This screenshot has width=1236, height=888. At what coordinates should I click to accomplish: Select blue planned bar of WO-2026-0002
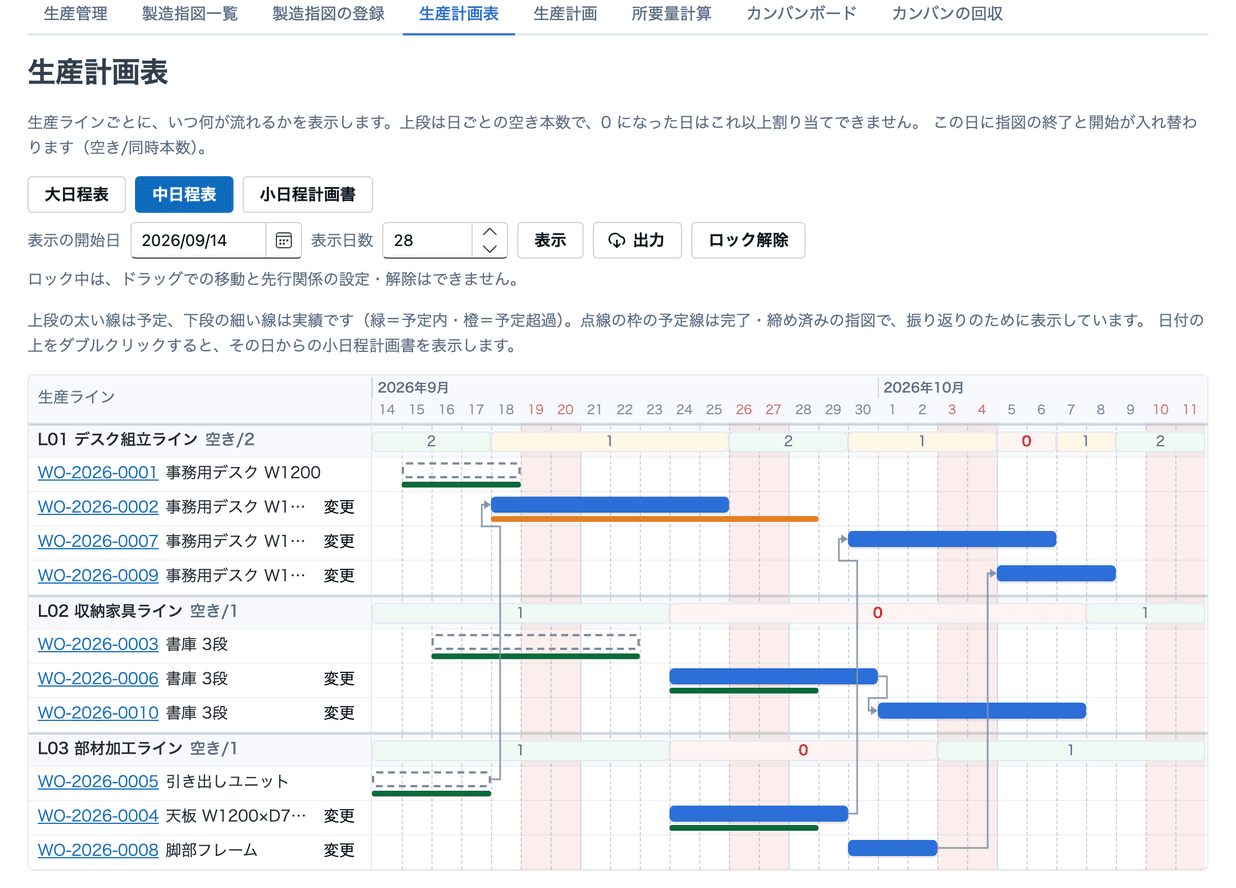point(610,505)
